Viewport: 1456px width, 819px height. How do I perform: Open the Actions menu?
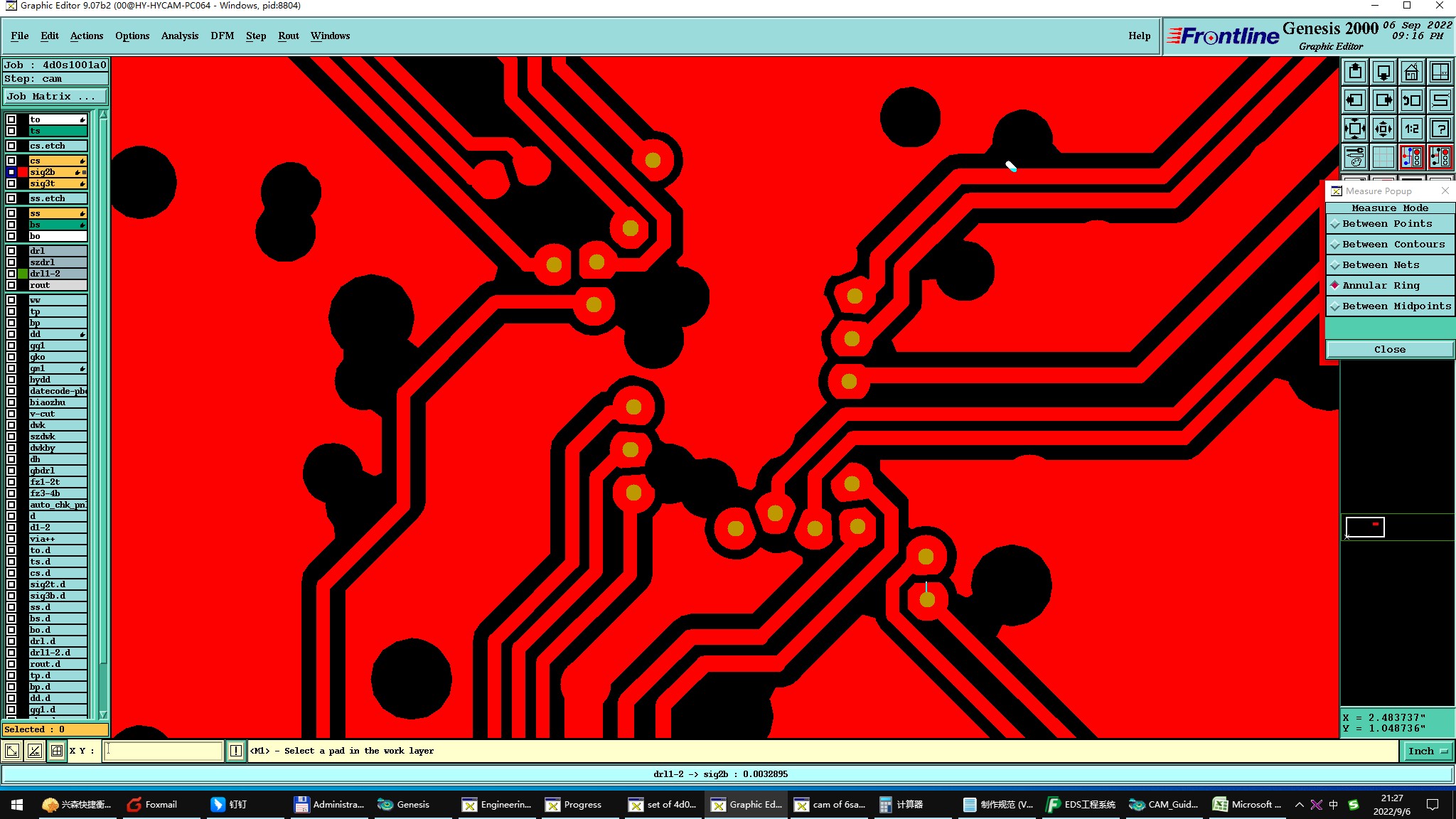[87, 36]
